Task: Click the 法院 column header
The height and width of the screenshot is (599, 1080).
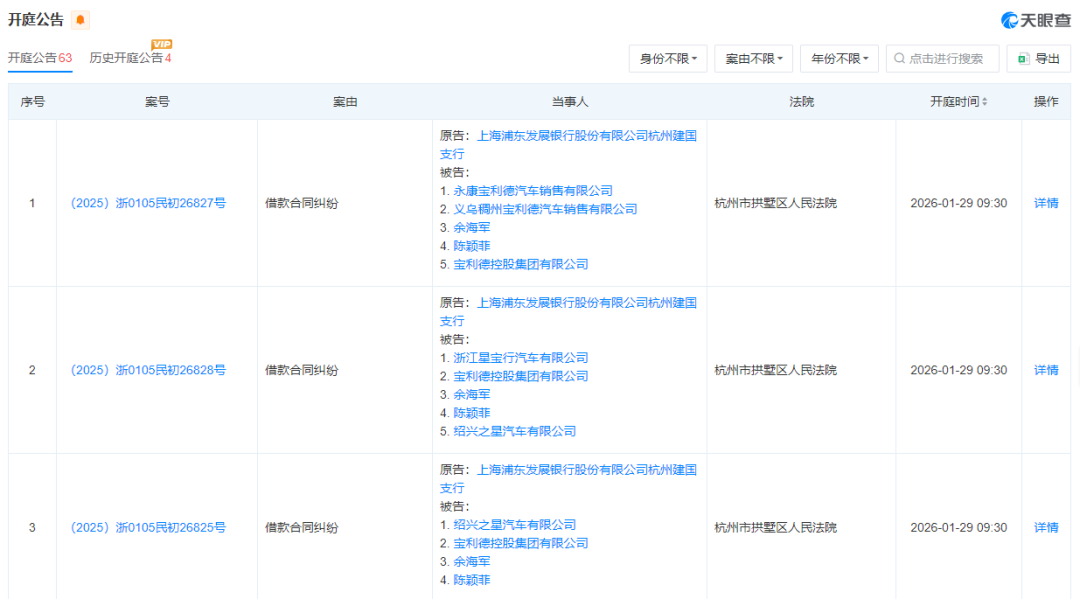Action: 802,102
